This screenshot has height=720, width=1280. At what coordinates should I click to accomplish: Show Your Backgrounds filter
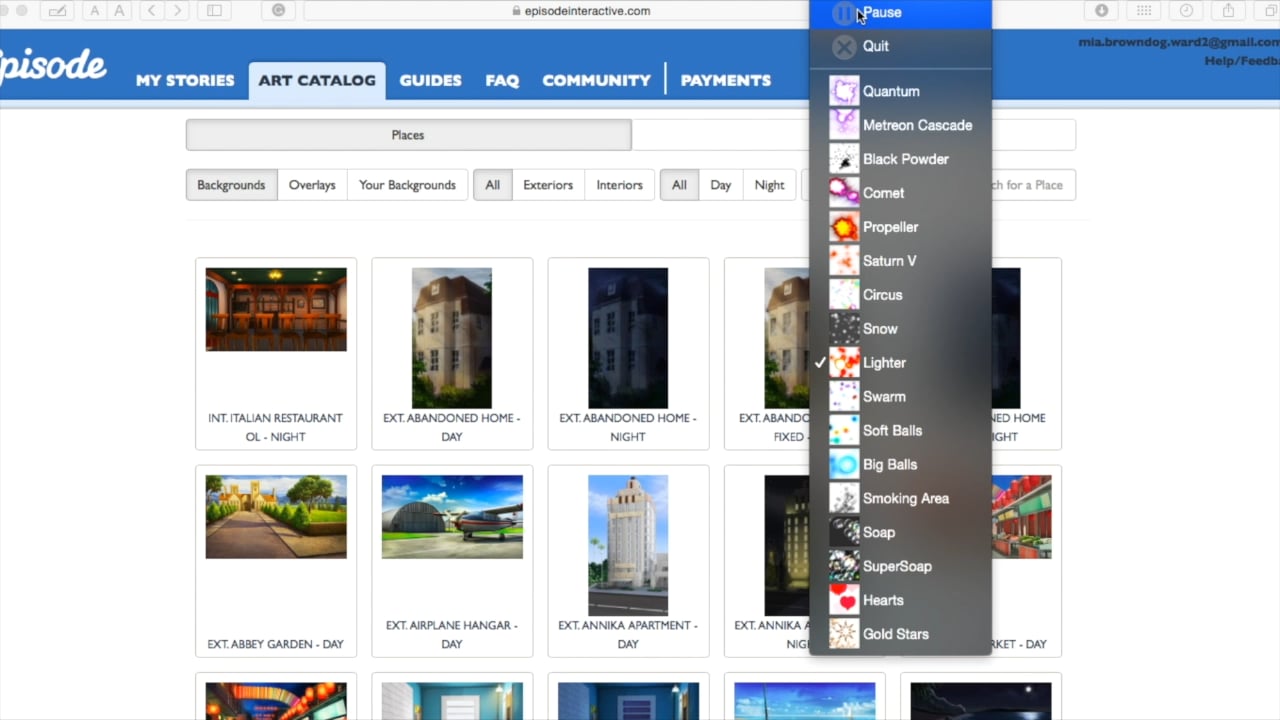click(x=407, y=185)
